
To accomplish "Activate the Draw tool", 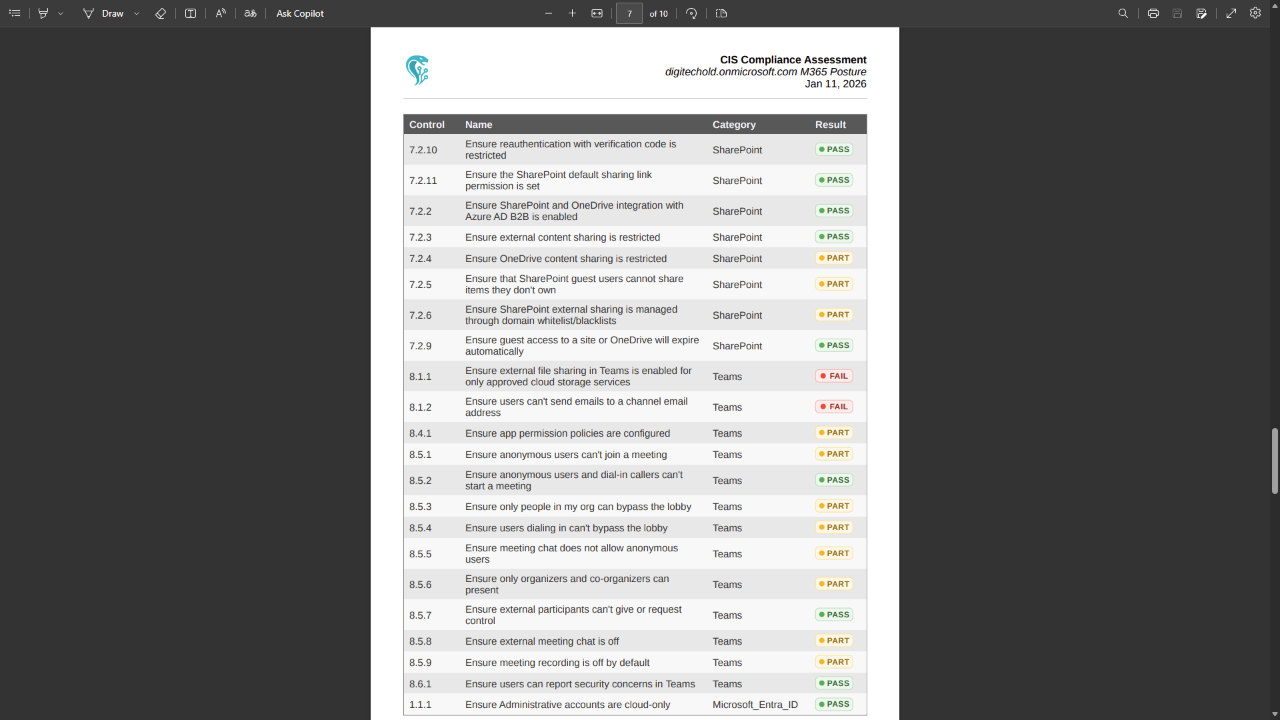I will (x=104, y=14).
